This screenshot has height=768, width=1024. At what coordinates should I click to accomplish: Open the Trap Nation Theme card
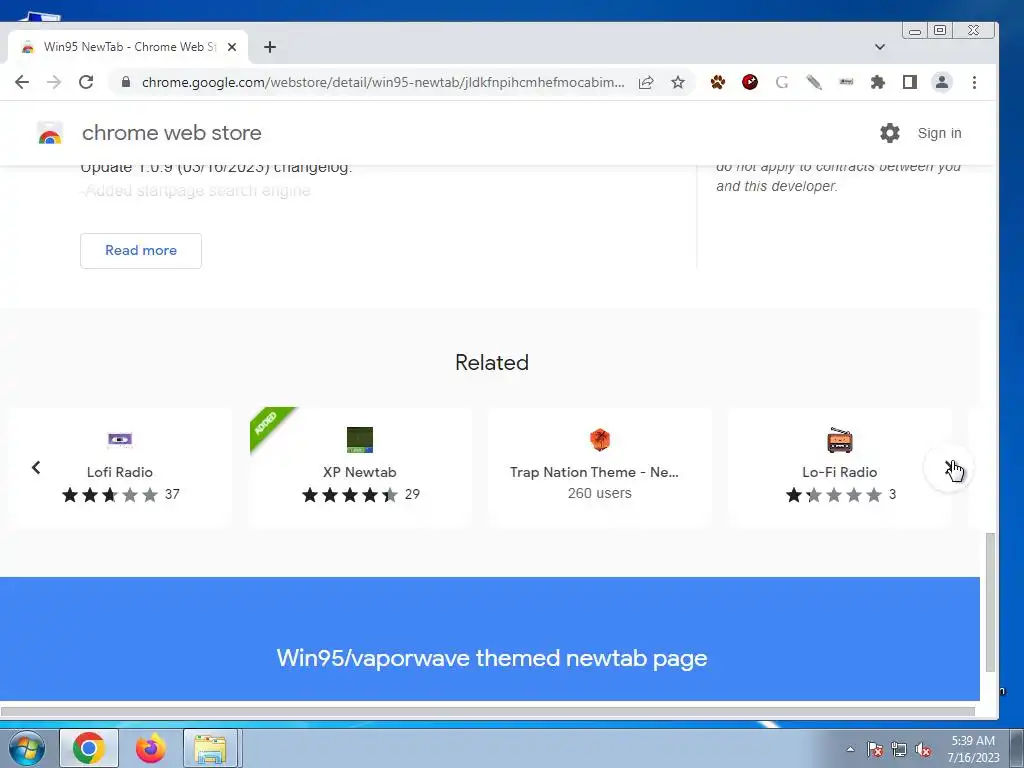(600, 466)
